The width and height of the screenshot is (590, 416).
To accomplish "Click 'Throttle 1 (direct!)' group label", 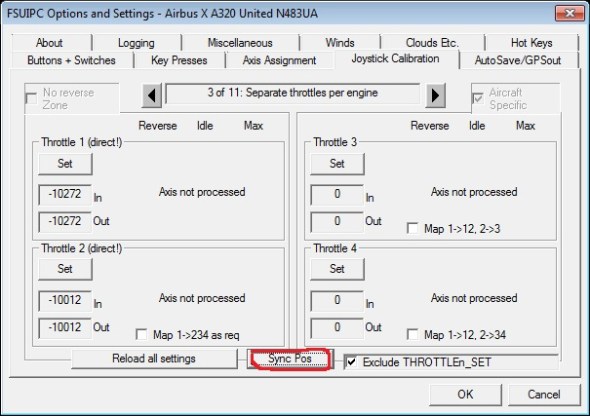I will pyautogui.click(x=82, y=142).
